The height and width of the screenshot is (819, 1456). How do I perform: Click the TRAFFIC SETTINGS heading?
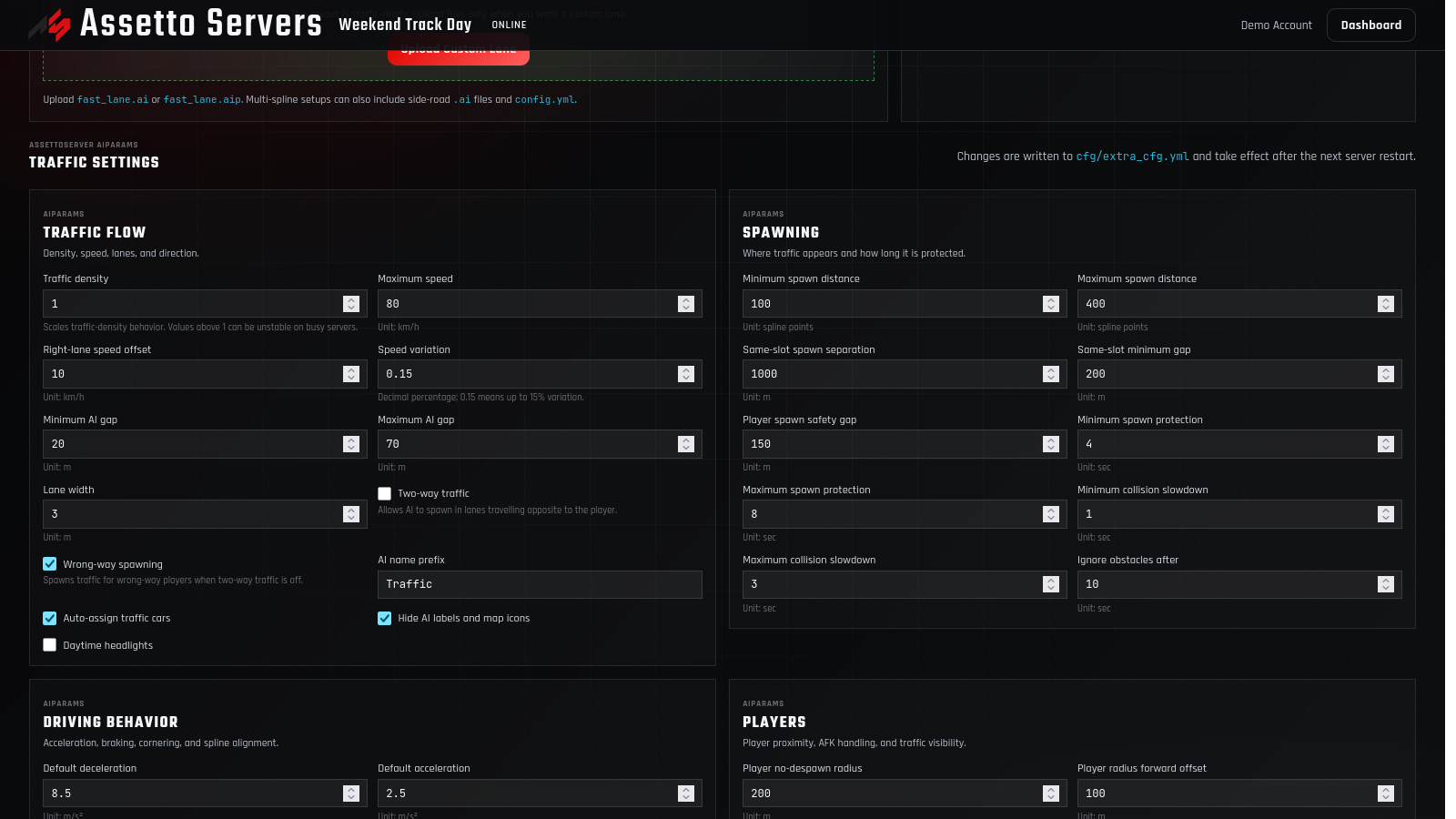coord(94,162)
